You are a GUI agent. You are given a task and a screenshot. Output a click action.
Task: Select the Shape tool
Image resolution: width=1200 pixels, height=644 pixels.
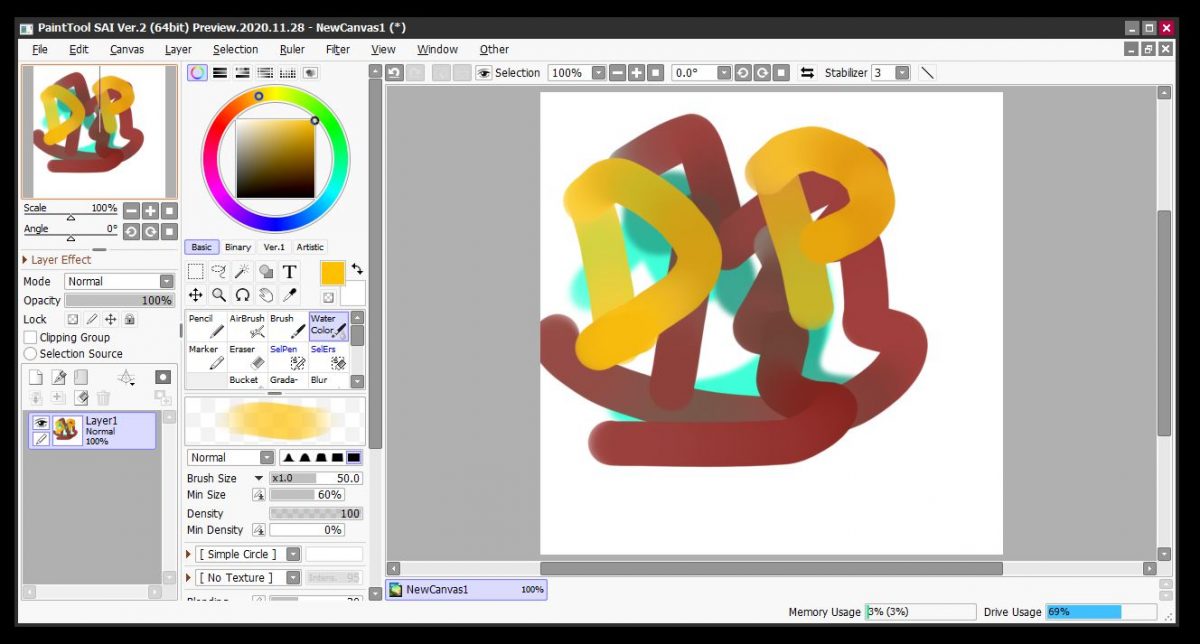tap(266, 271)
